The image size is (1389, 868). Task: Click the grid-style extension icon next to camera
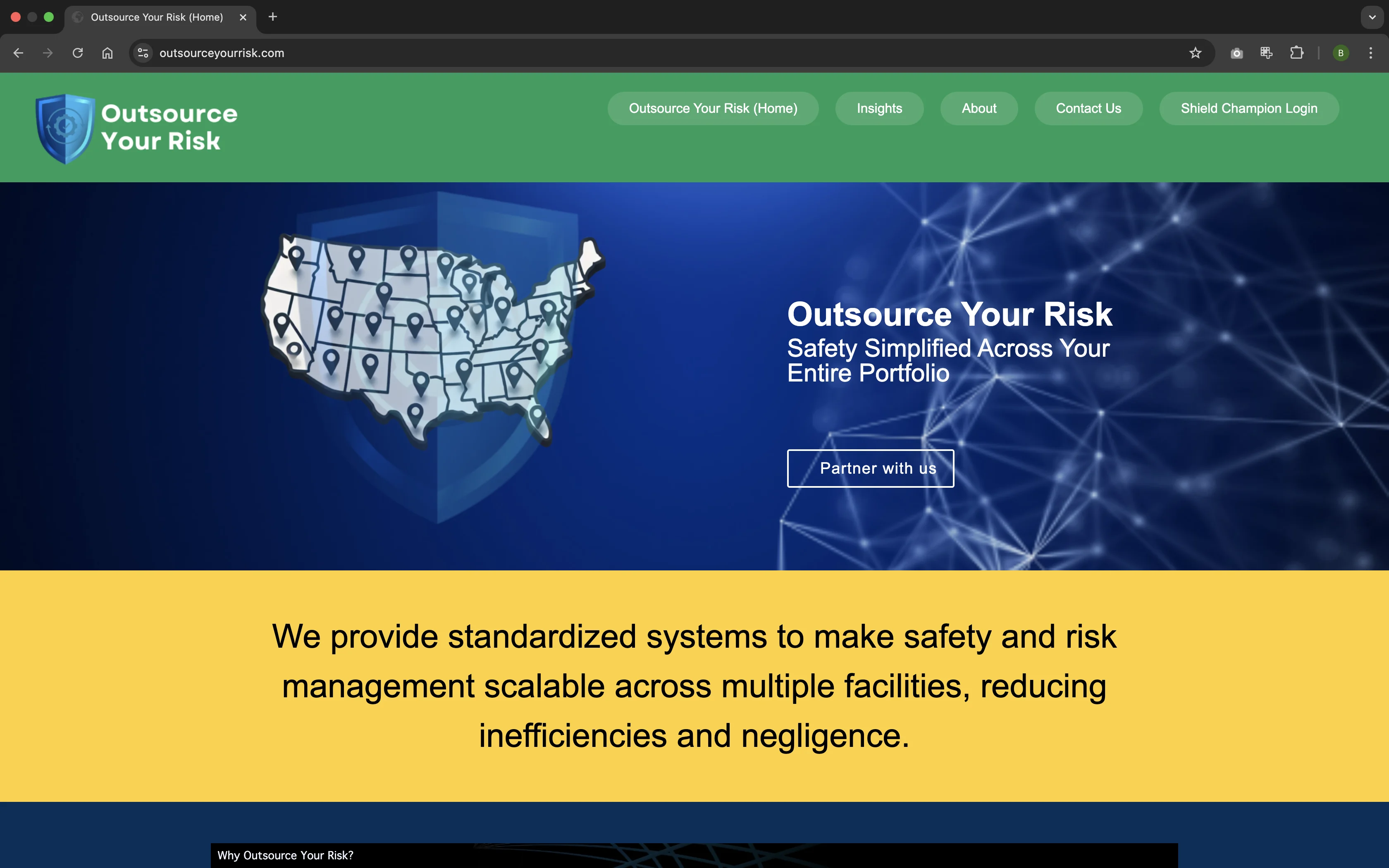click(1266, 53)
